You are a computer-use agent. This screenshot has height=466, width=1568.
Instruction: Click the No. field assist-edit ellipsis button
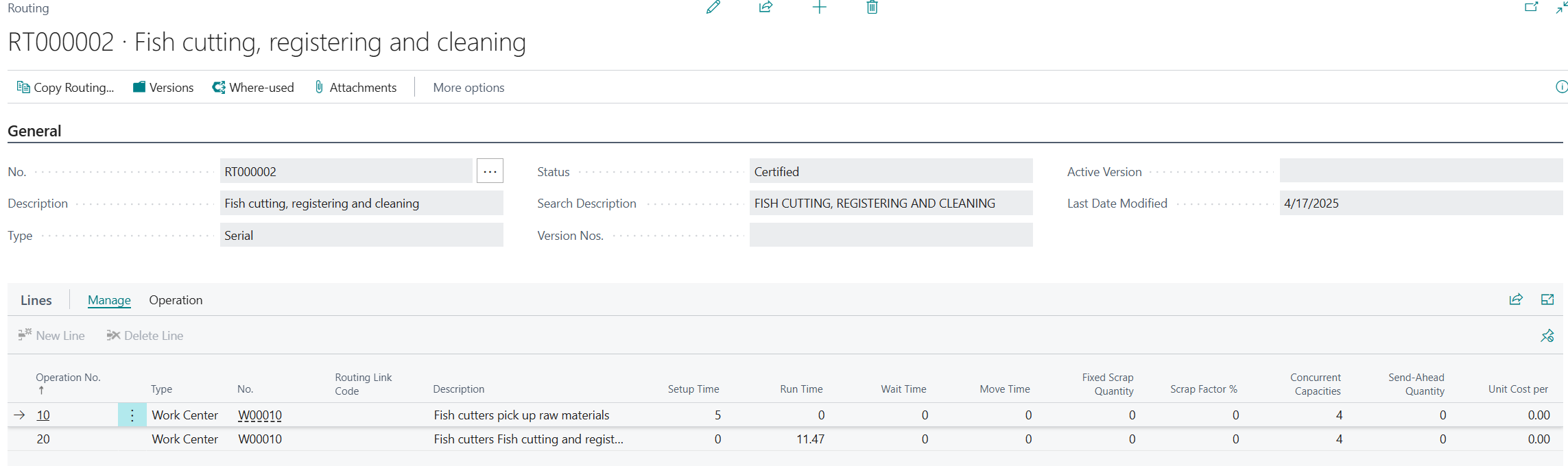490,171
